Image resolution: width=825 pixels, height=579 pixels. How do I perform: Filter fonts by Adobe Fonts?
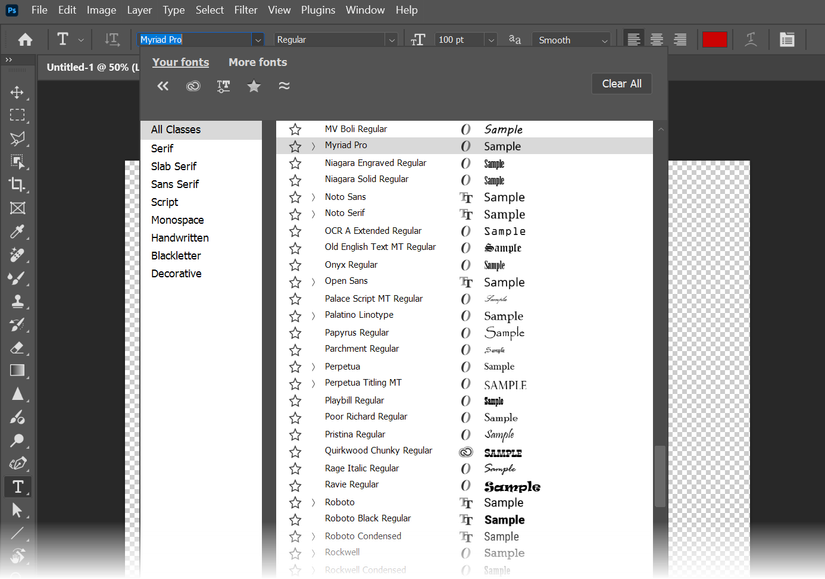pos(193,86)
